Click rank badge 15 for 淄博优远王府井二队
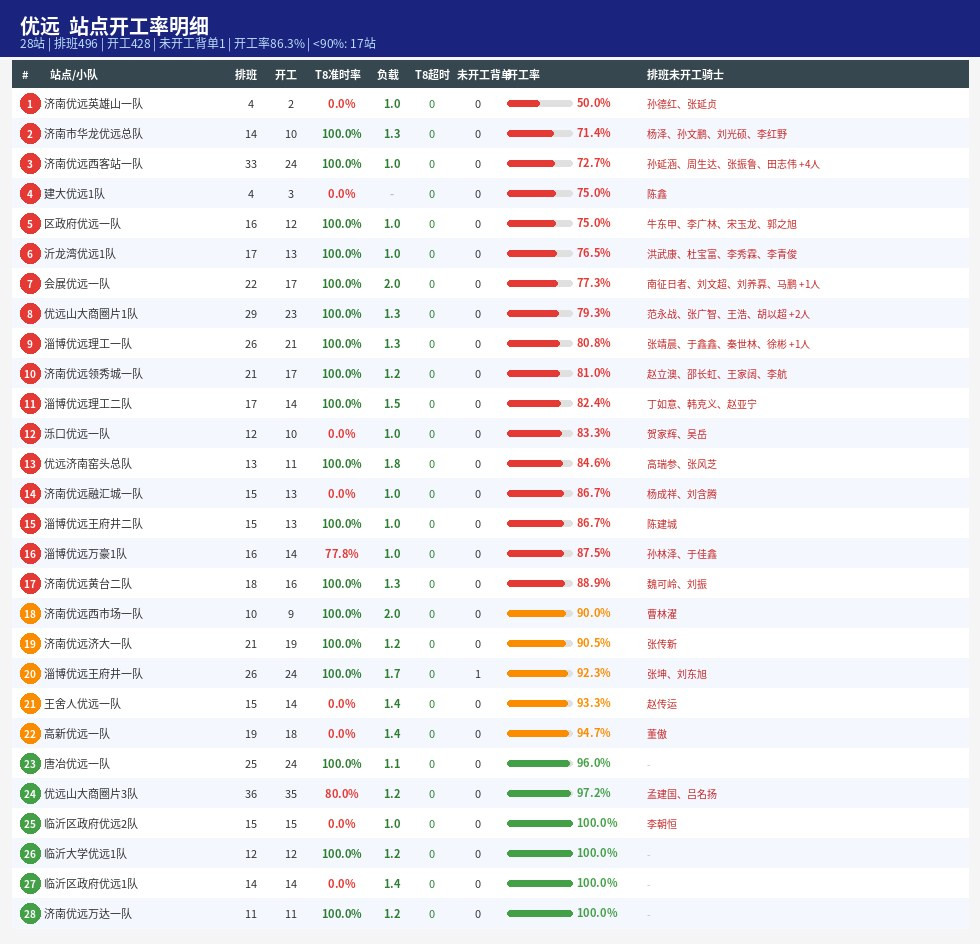Screen dimensions: 980x944 pos(29,524)
